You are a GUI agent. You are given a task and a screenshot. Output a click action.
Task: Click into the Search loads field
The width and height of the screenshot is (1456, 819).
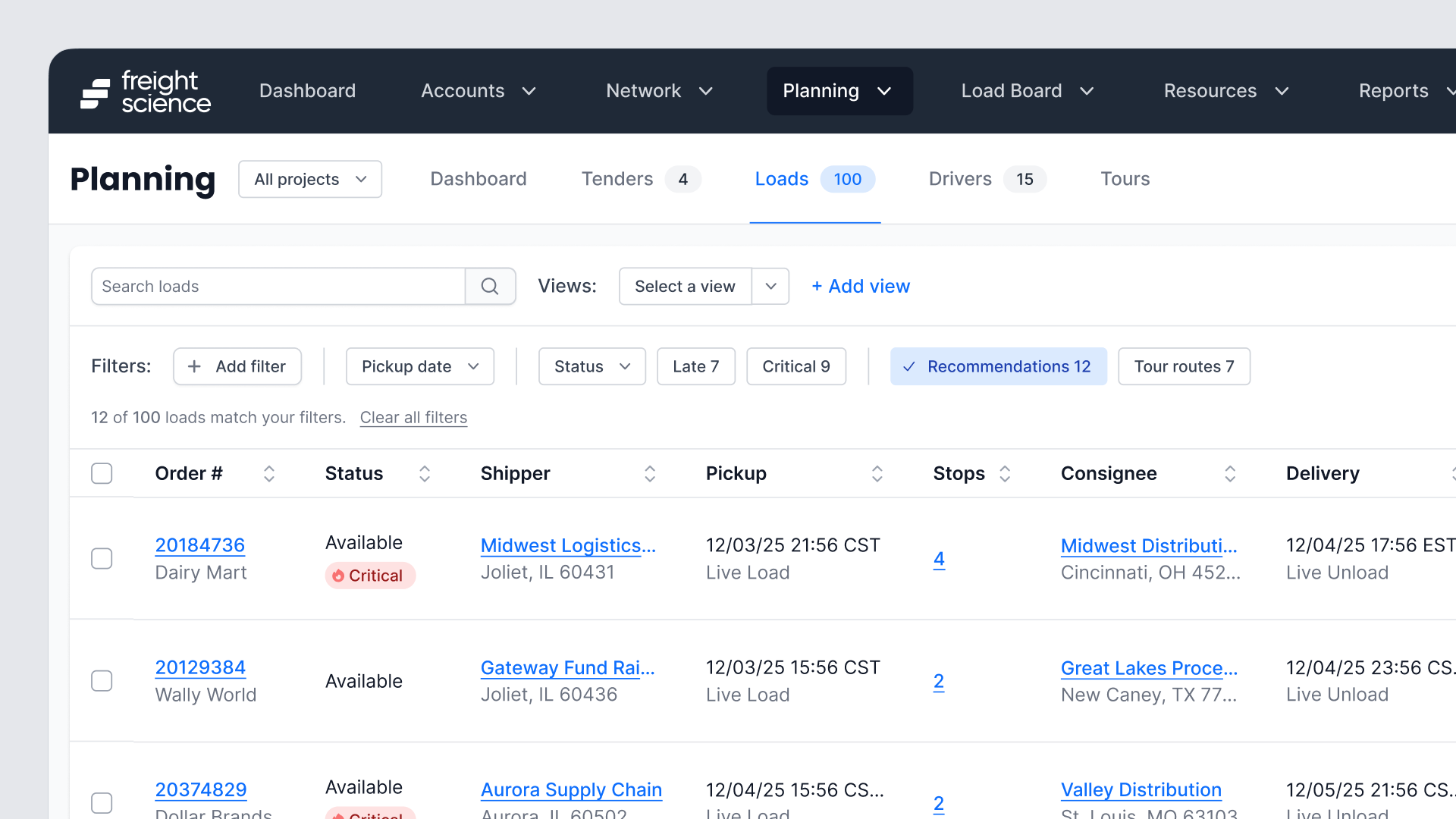click(278, 287)
